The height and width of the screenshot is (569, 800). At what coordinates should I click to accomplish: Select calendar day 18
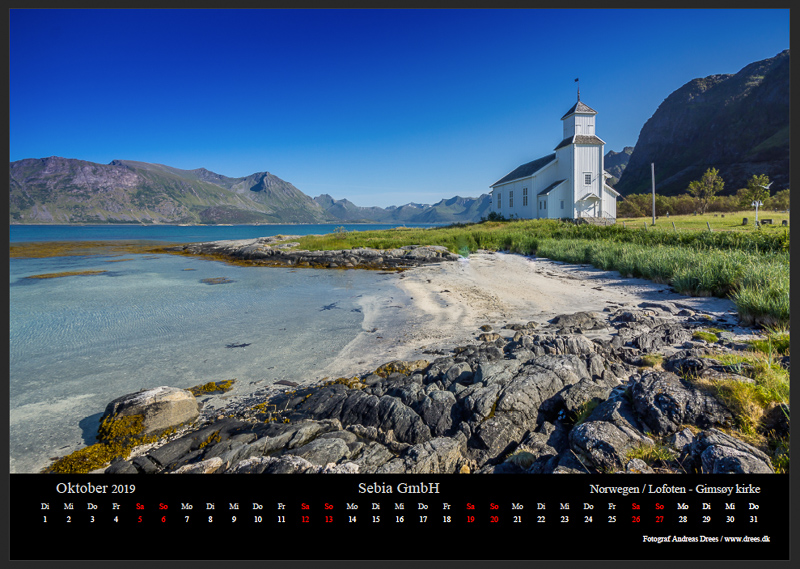[447, 519]
